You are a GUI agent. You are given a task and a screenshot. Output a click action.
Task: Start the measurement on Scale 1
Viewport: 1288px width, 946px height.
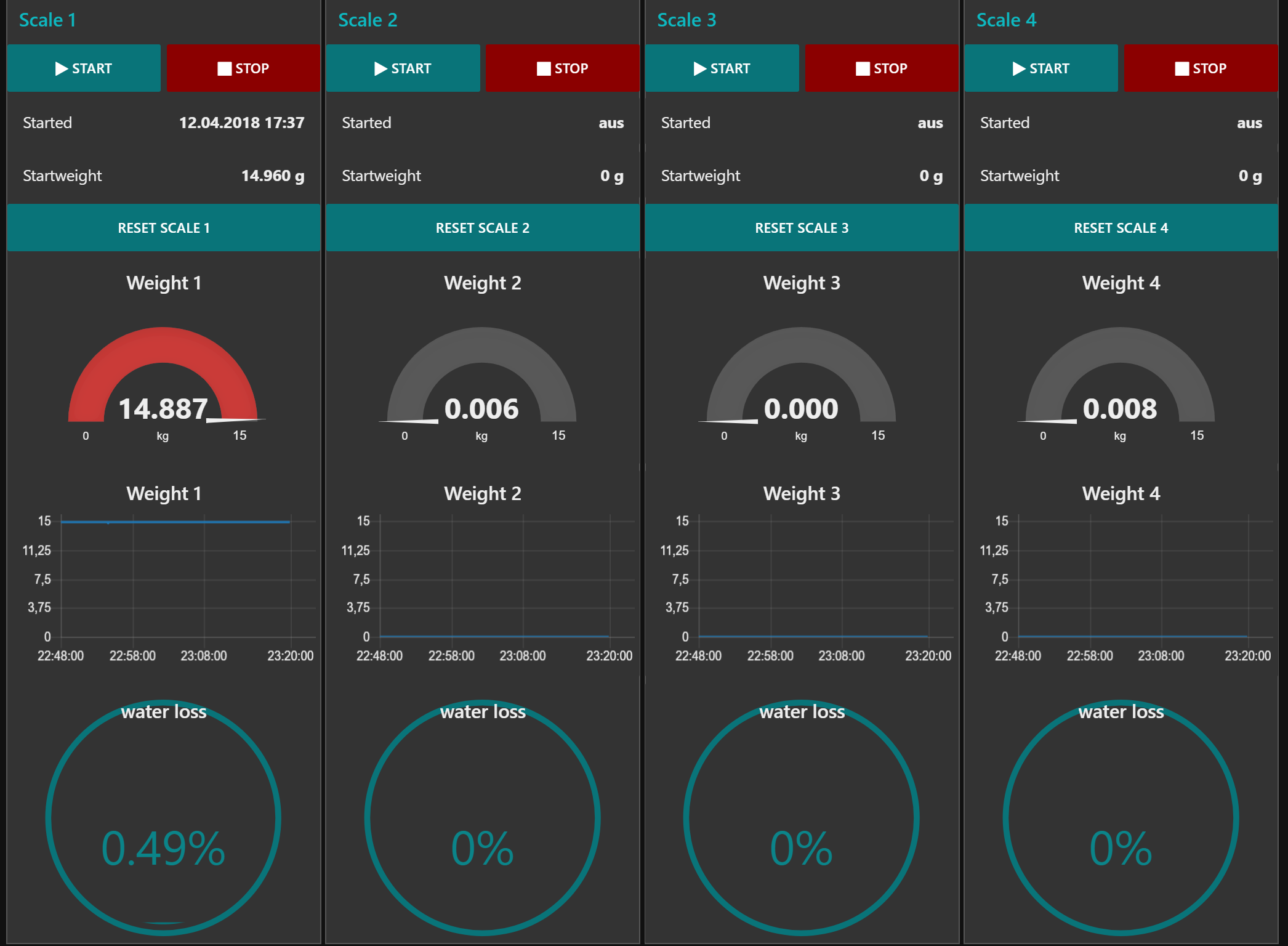coord(84,68)
